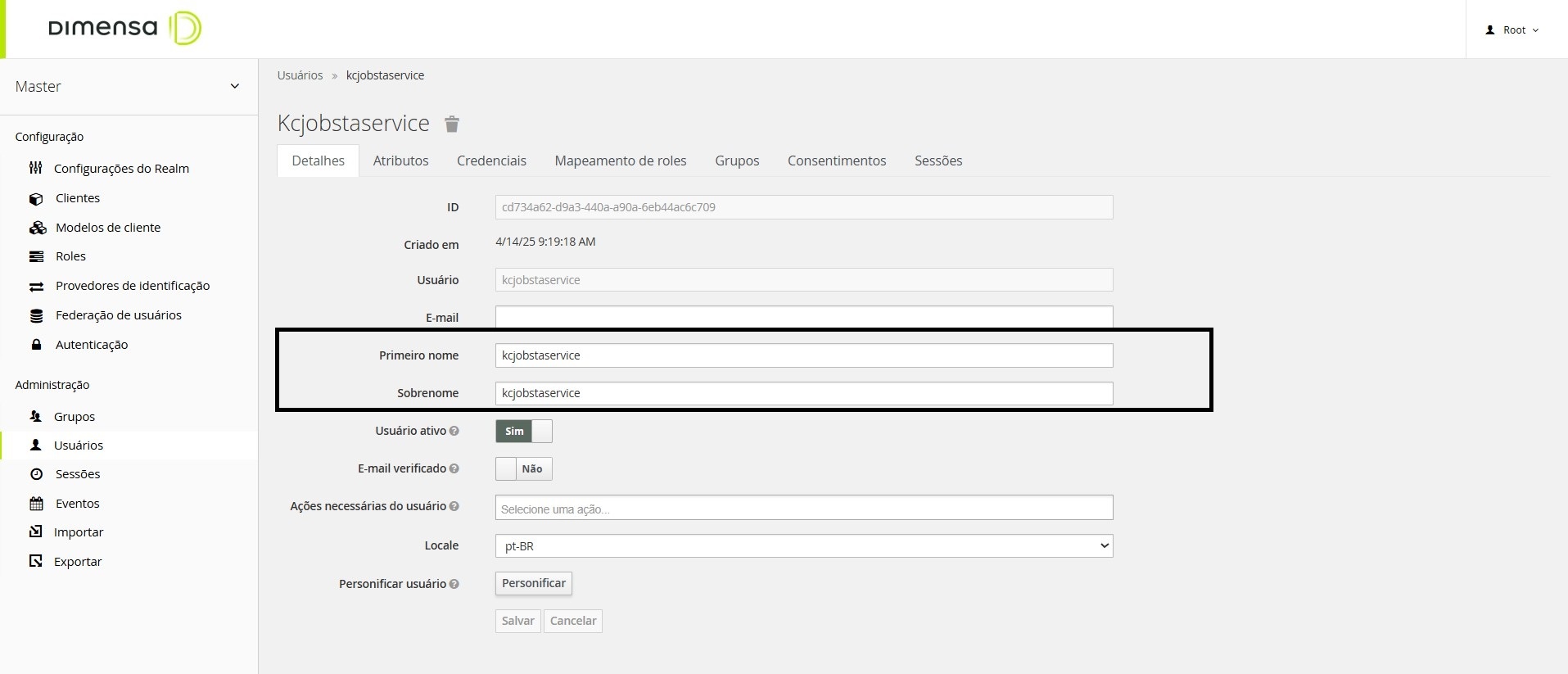Viewport: 1568px width, 674px height.
Task: Toggle the Usuário ativo switch
Action: [524, 431]
